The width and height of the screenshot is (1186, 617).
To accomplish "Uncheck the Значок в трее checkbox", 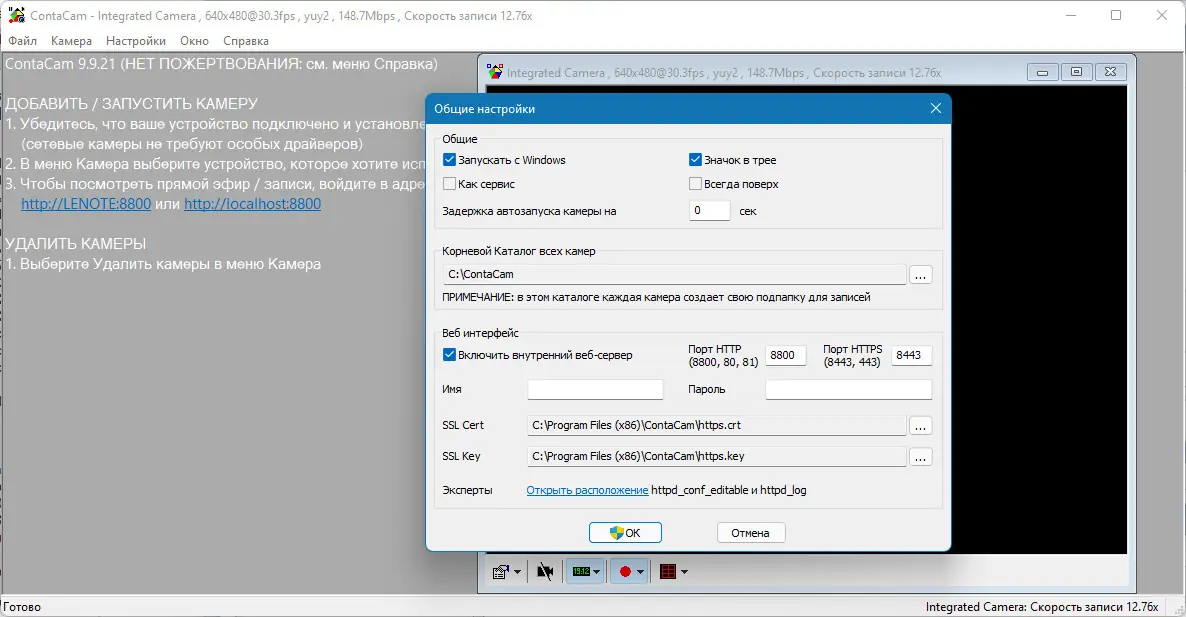I will click(x=695, y=160).
